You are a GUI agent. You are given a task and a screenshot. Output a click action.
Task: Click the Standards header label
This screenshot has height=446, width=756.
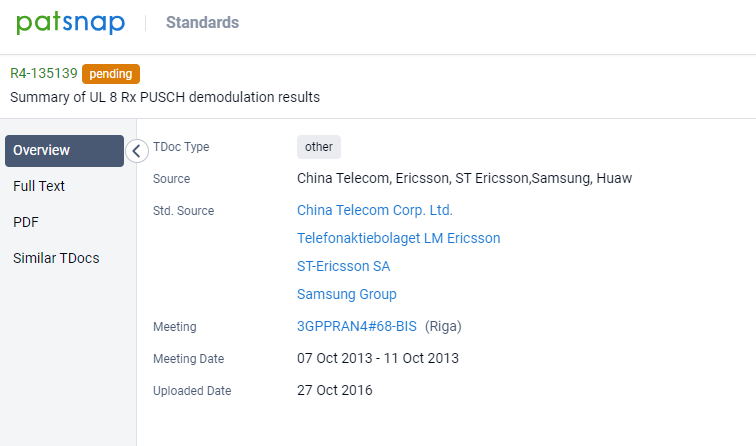coord(202,22)
